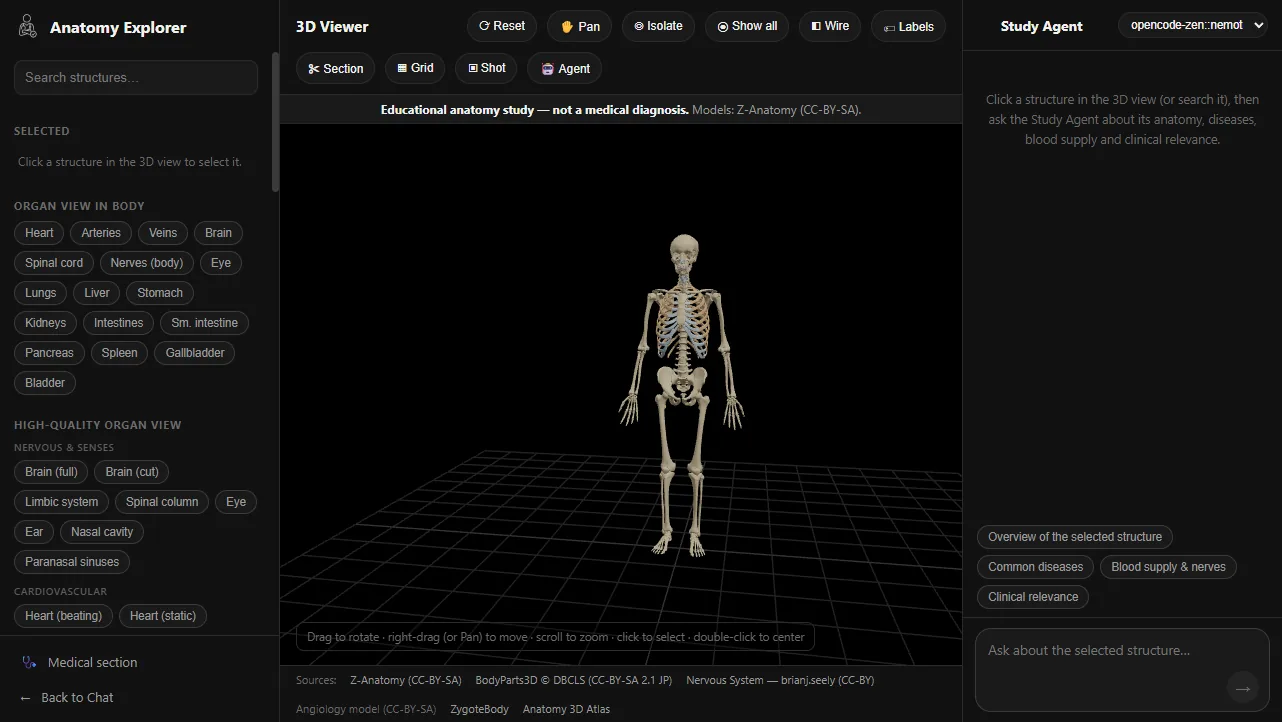
Task: Select the Sm. intestine chip
Action: [x=205, y=323]
